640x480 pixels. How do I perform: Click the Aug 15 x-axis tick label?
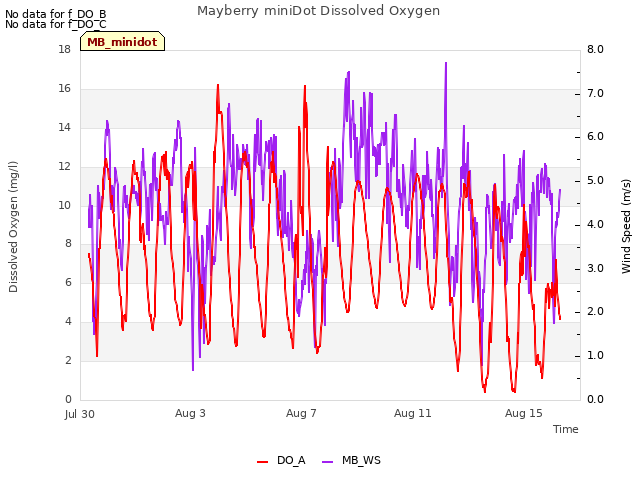pos(524,413)
